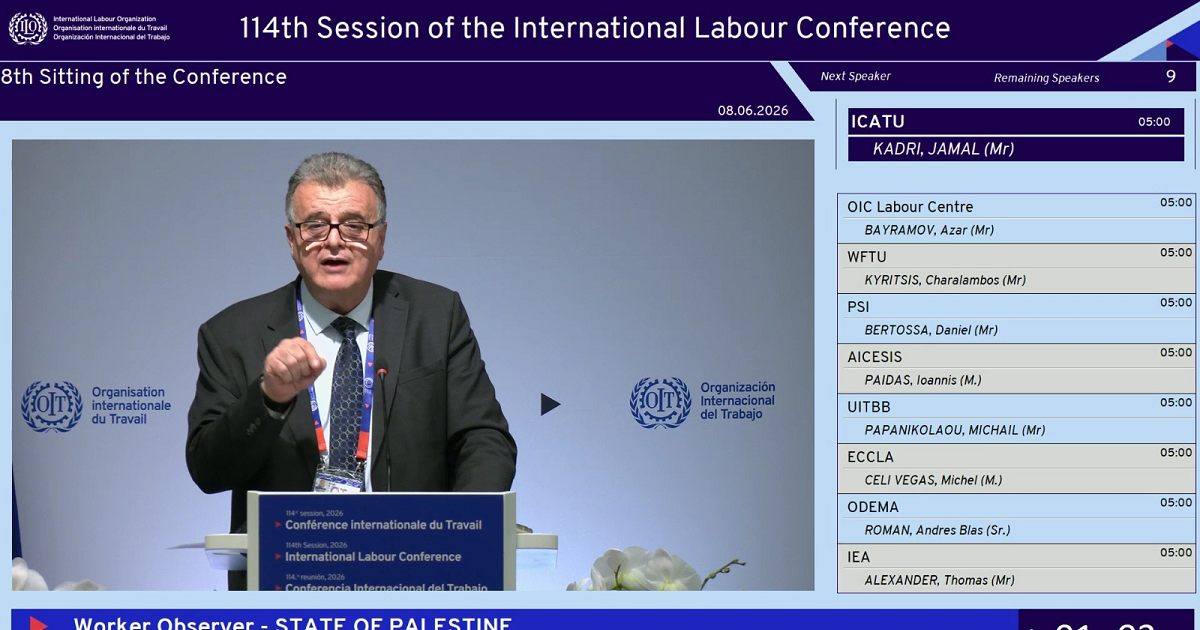Click the video stream of the speaker
This screenshot has height=630, width=1200.
click(x=413, y=364)
